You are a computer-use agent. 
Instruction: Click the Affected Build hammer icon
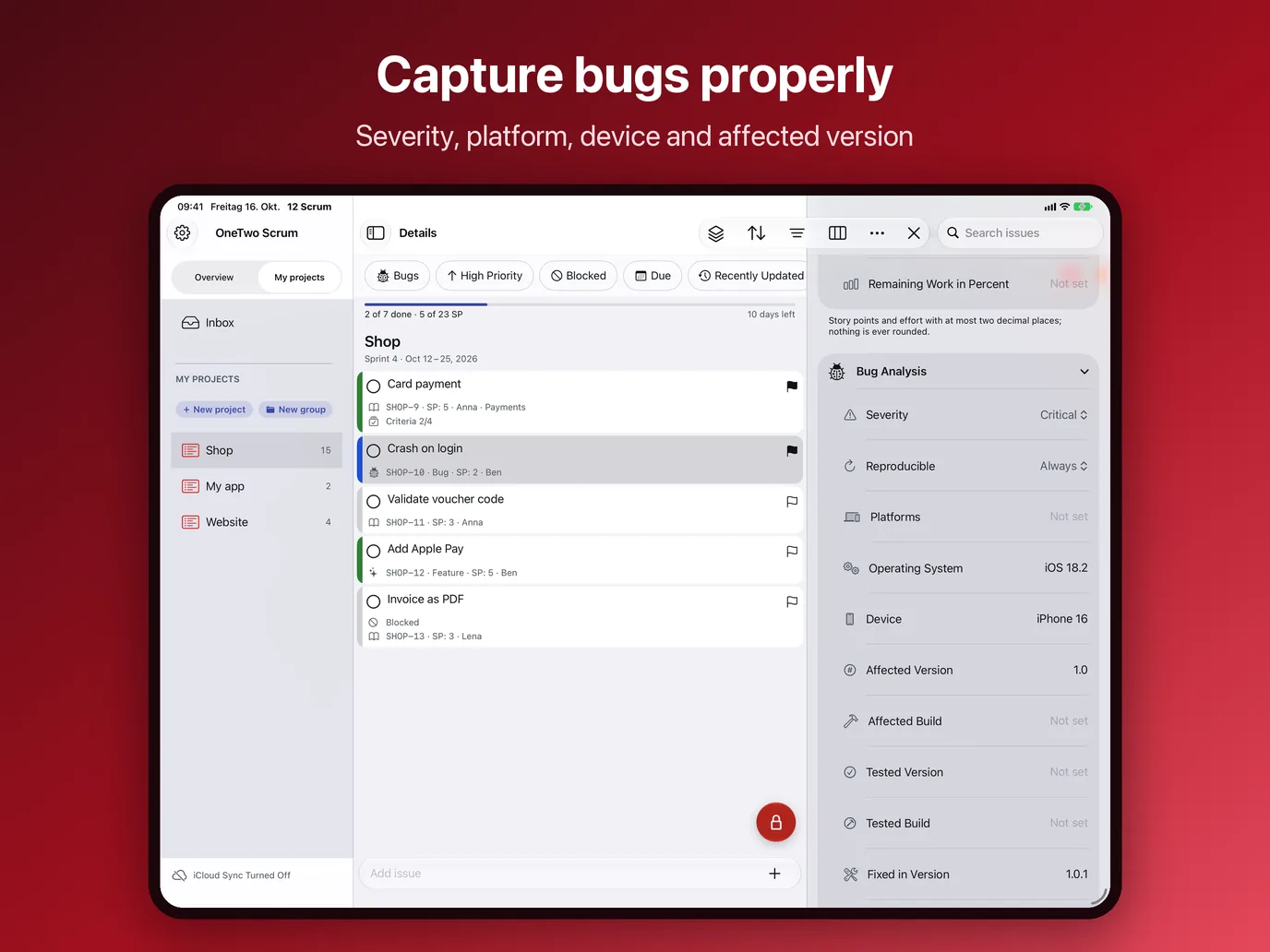(x=851, y=721)
